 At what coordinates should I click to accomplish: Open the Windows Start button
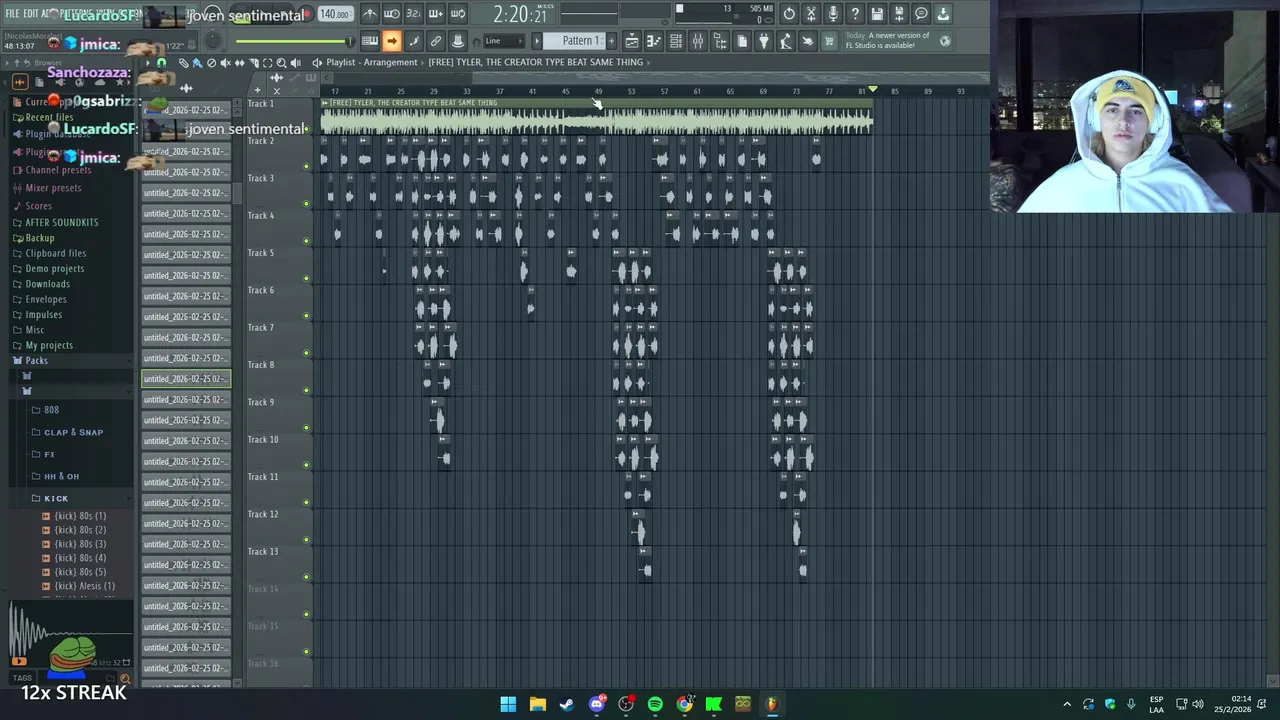point(508,704)
